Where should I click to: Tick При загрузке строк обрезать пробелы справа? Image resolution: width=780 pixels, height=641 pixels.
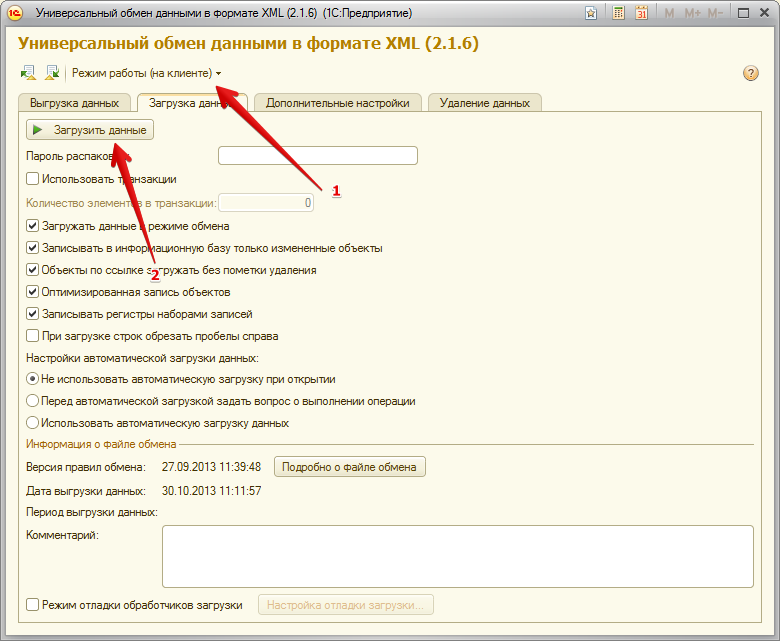point(33,336)
